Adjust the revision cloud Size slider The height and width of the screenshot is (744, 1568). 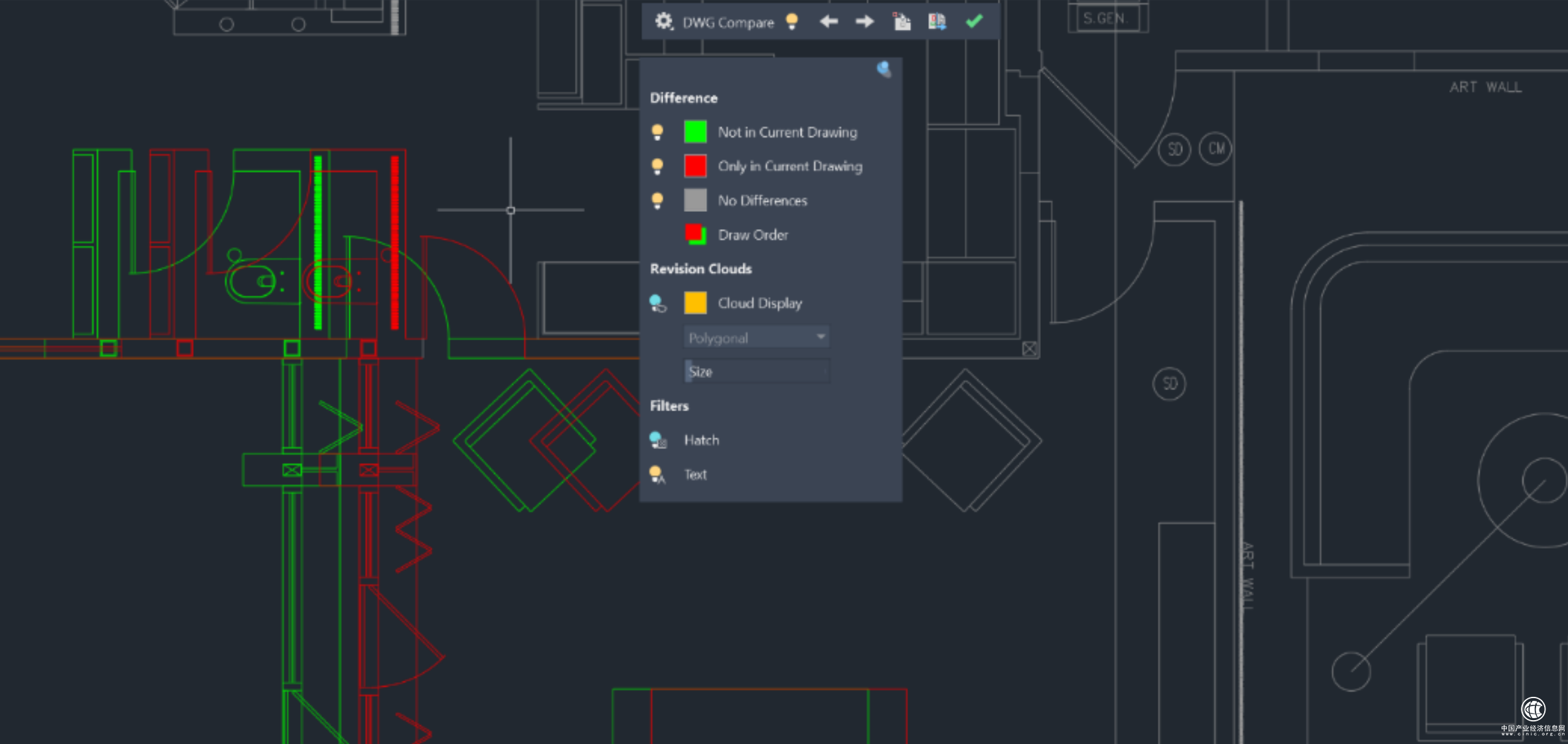(x=756, y=371)
